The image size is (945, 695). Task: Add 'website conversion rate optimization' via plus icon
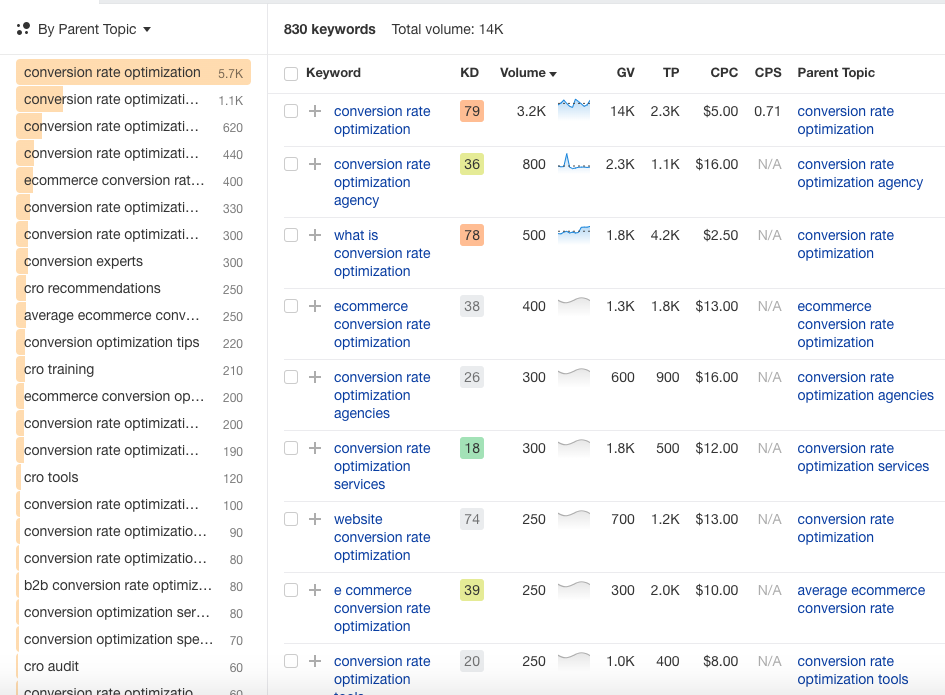coord(315,519)
